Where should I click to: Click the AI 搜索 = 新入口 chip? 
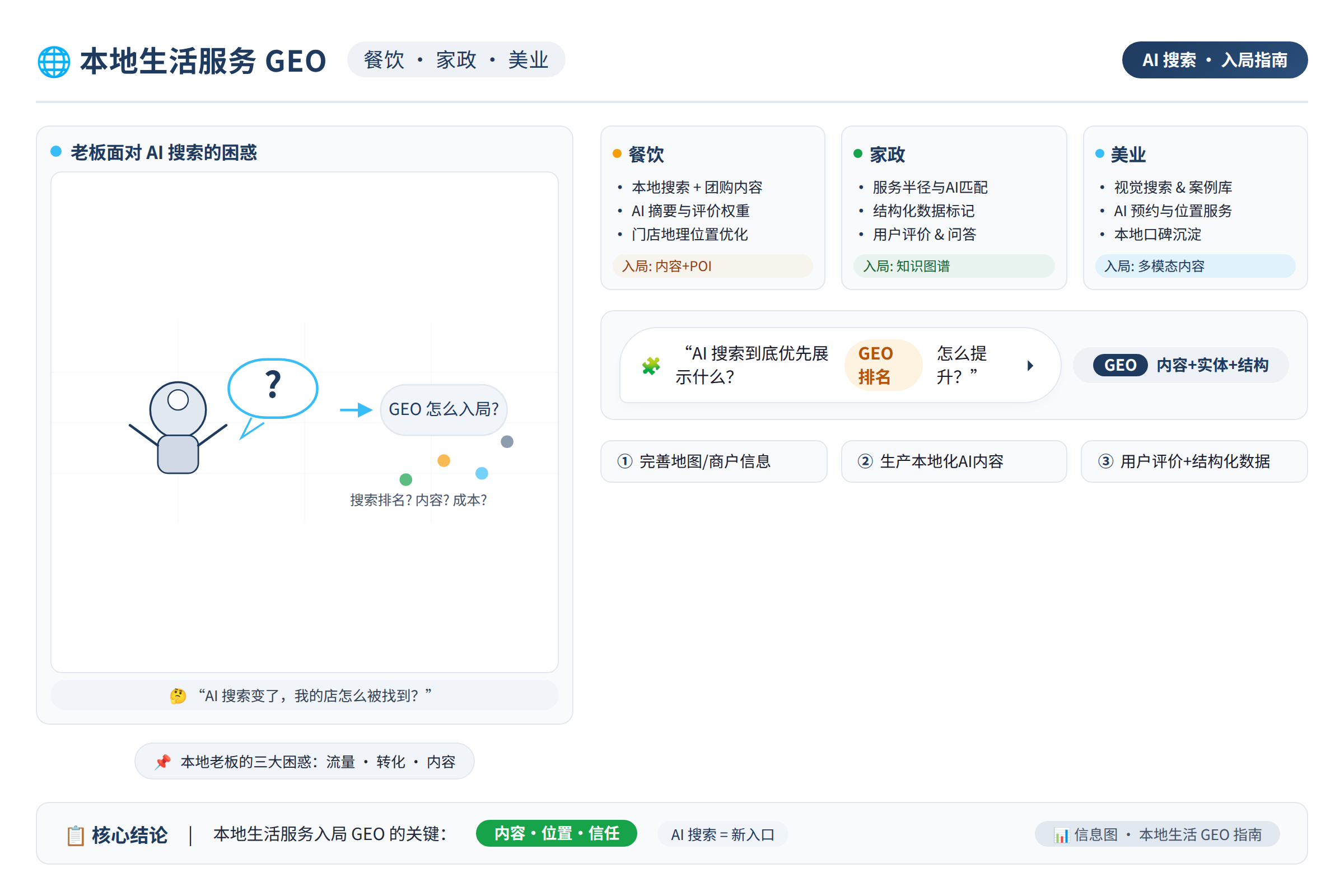[x=723, y=835]
